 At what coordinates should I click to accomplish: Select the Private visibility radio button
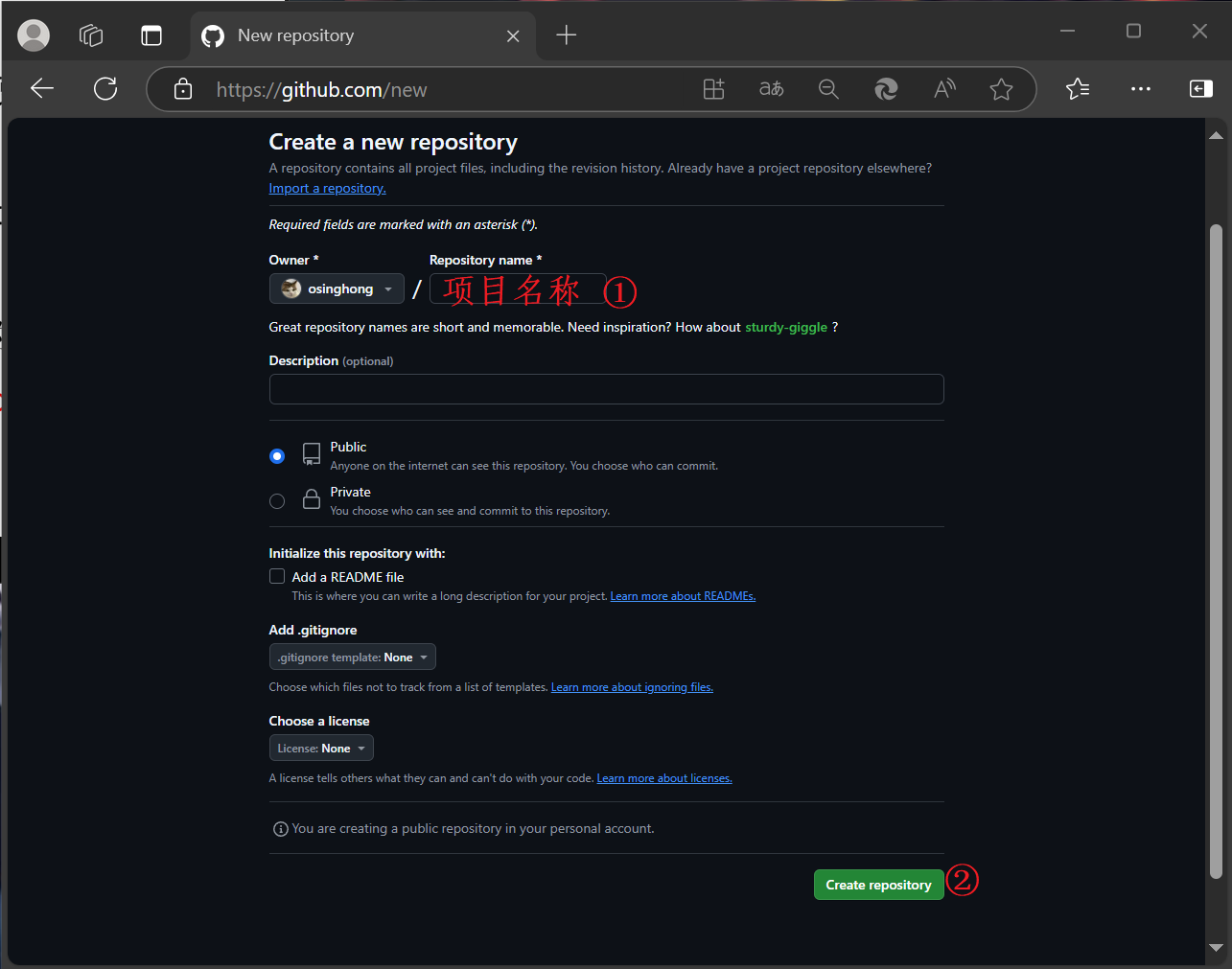(x=277, y=501)
